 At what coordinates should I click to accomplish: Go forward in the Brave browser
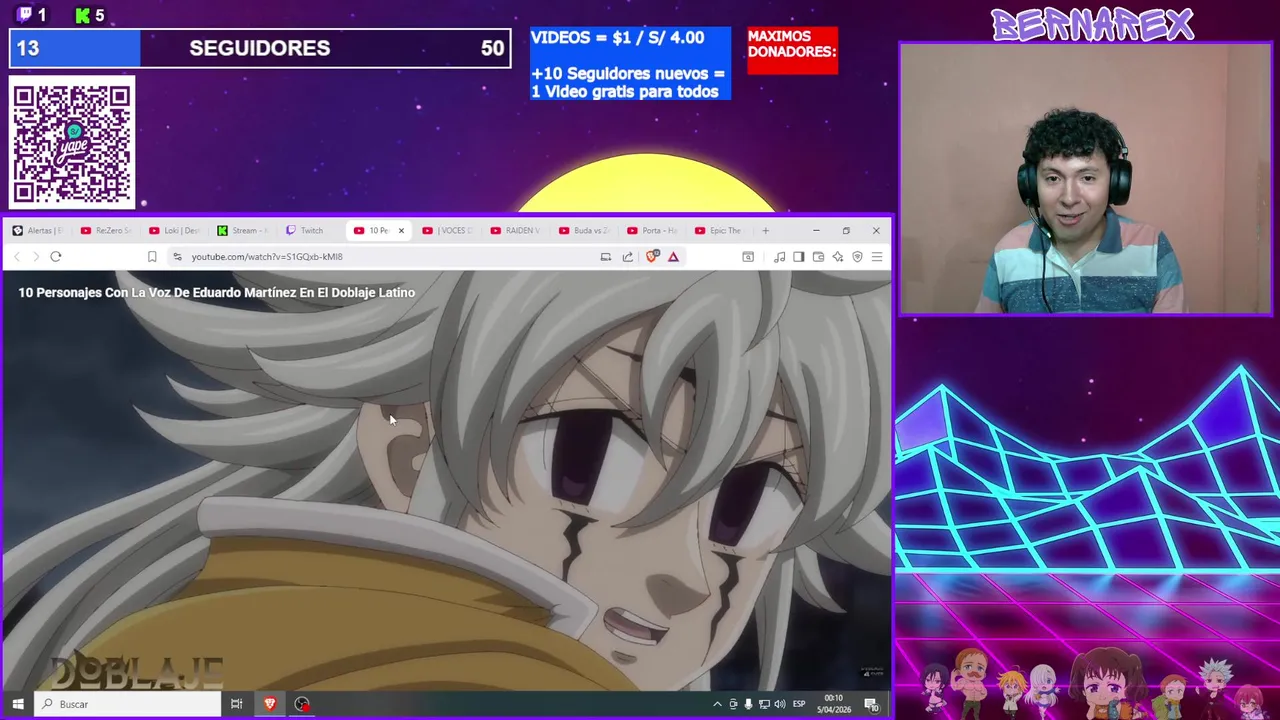click(x=36, y=257)
